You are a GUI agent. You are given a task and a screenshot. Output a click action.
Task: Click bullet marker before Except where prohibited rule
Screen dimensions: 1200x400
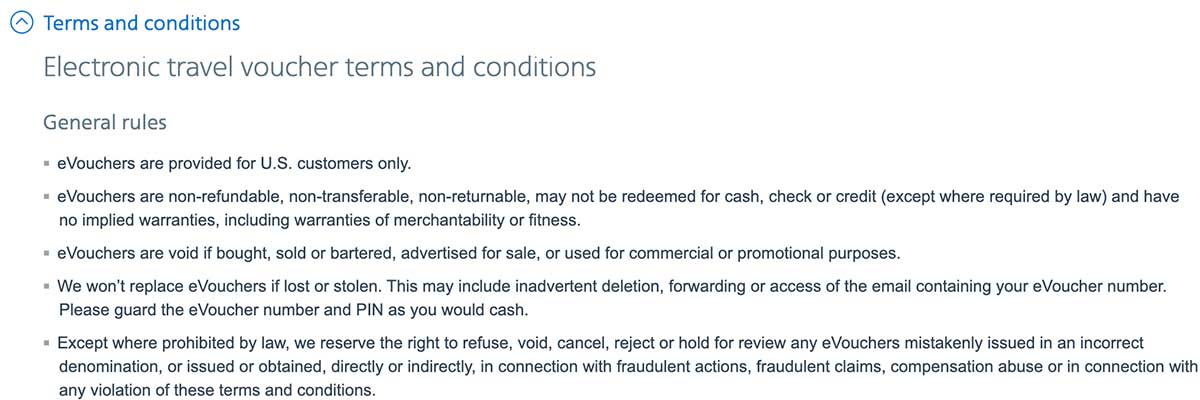click(x=47, y=343)
